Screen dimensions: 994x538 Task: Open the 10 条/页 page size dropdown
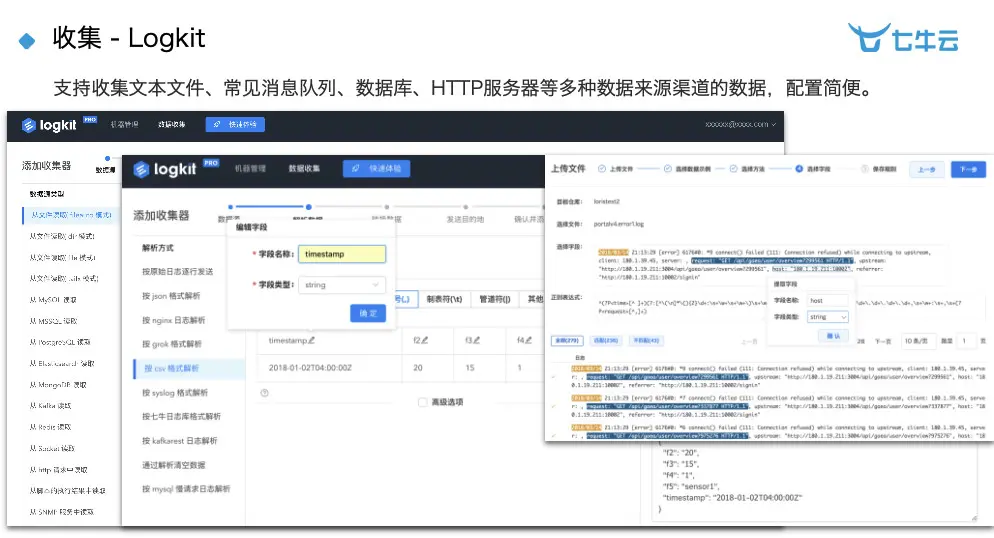[917, 341]
